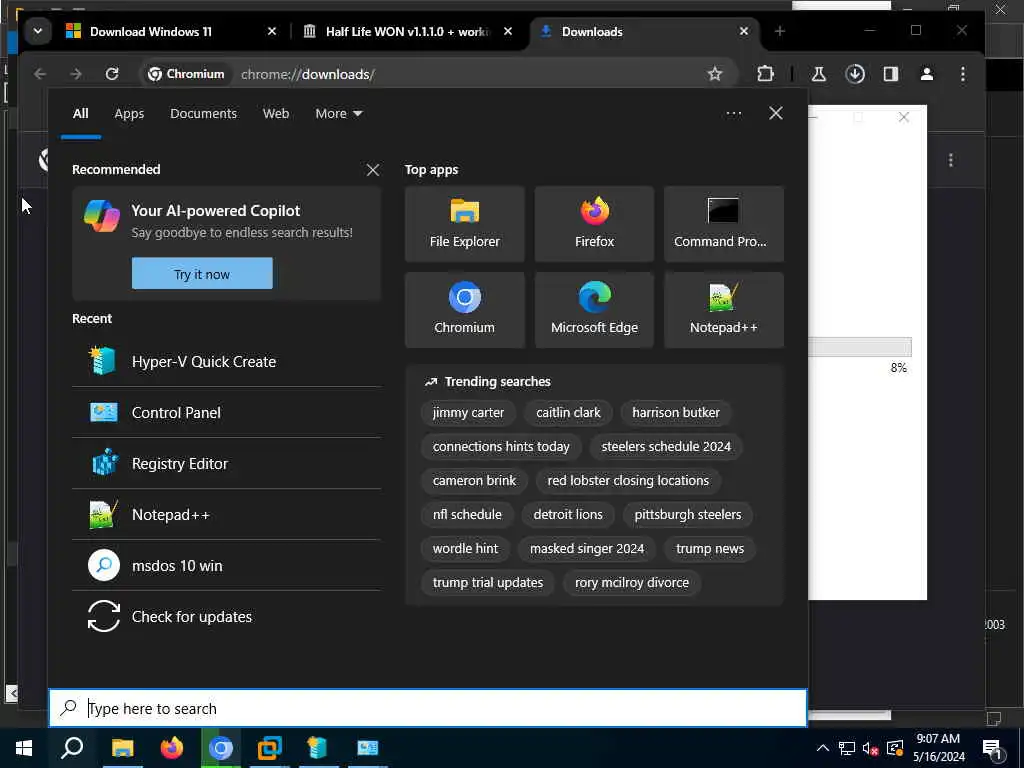Expand the More filter dropdown
This screenshot has width=1024, height=768.
click(x=338, y=114)
